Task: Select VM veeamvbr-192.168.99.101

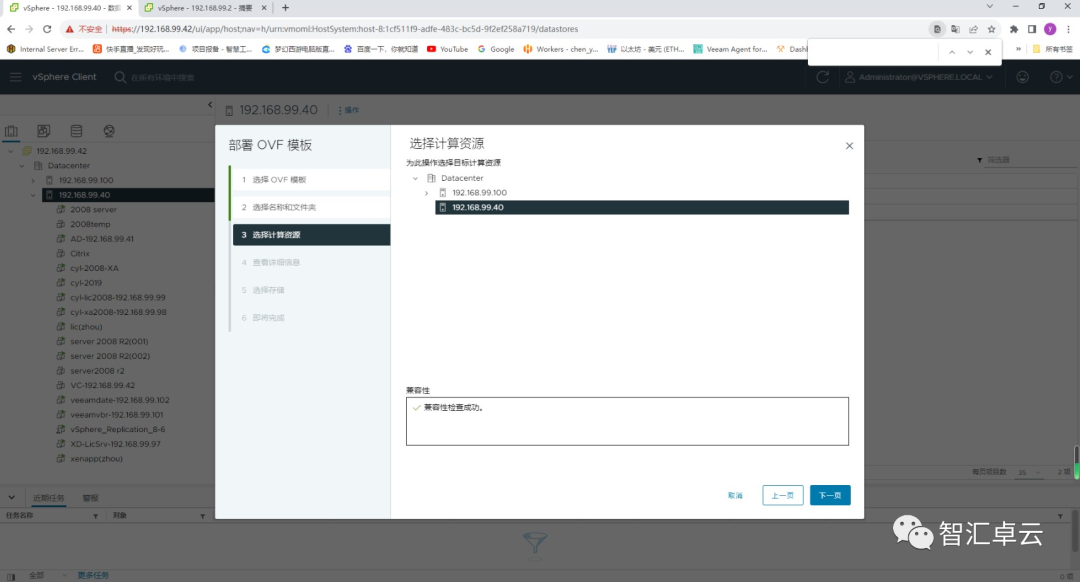Action: coord(116,415)
